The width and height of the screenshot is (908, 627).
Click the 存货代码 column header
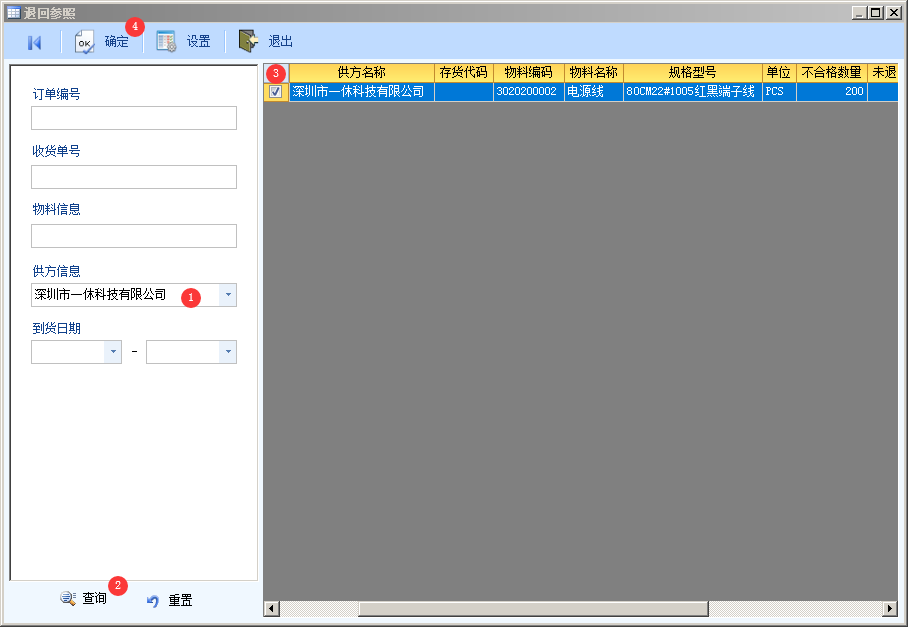click(464, 72)
